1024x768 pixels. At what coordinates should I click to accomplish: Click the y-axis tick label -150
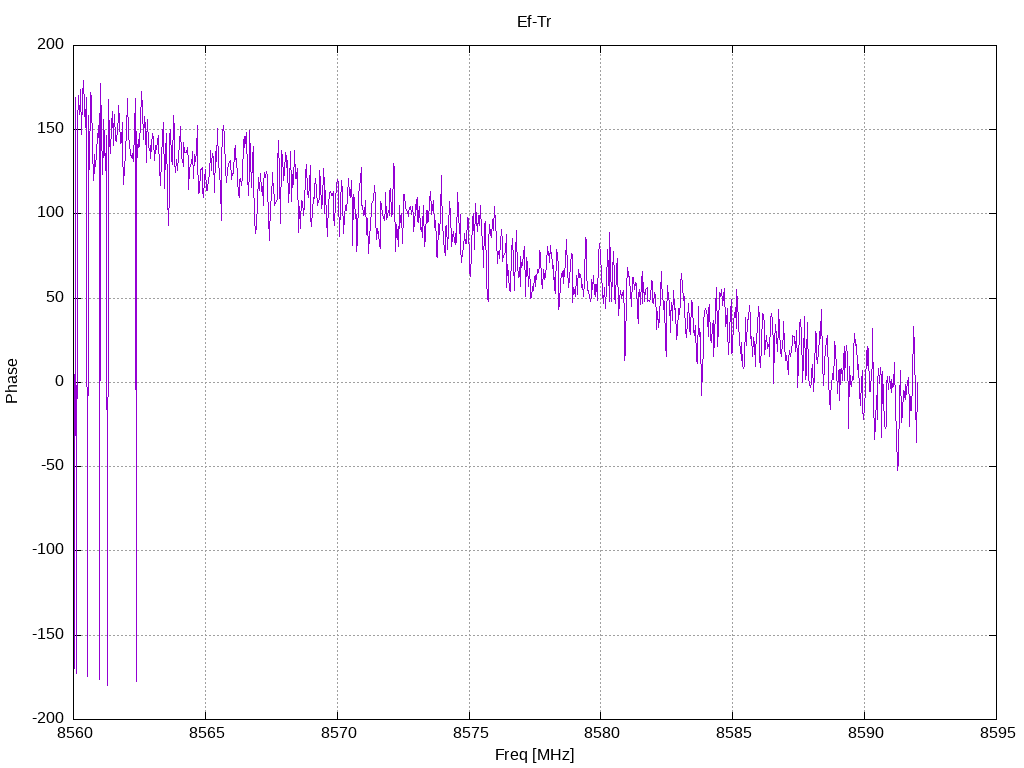pos(48,634)
